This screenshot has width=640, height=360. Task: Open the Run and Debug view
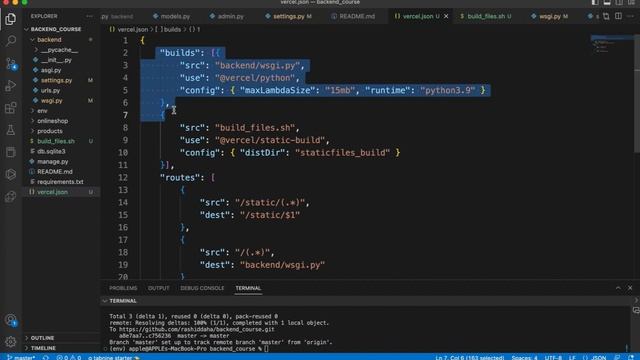click(x=11, y=85)
